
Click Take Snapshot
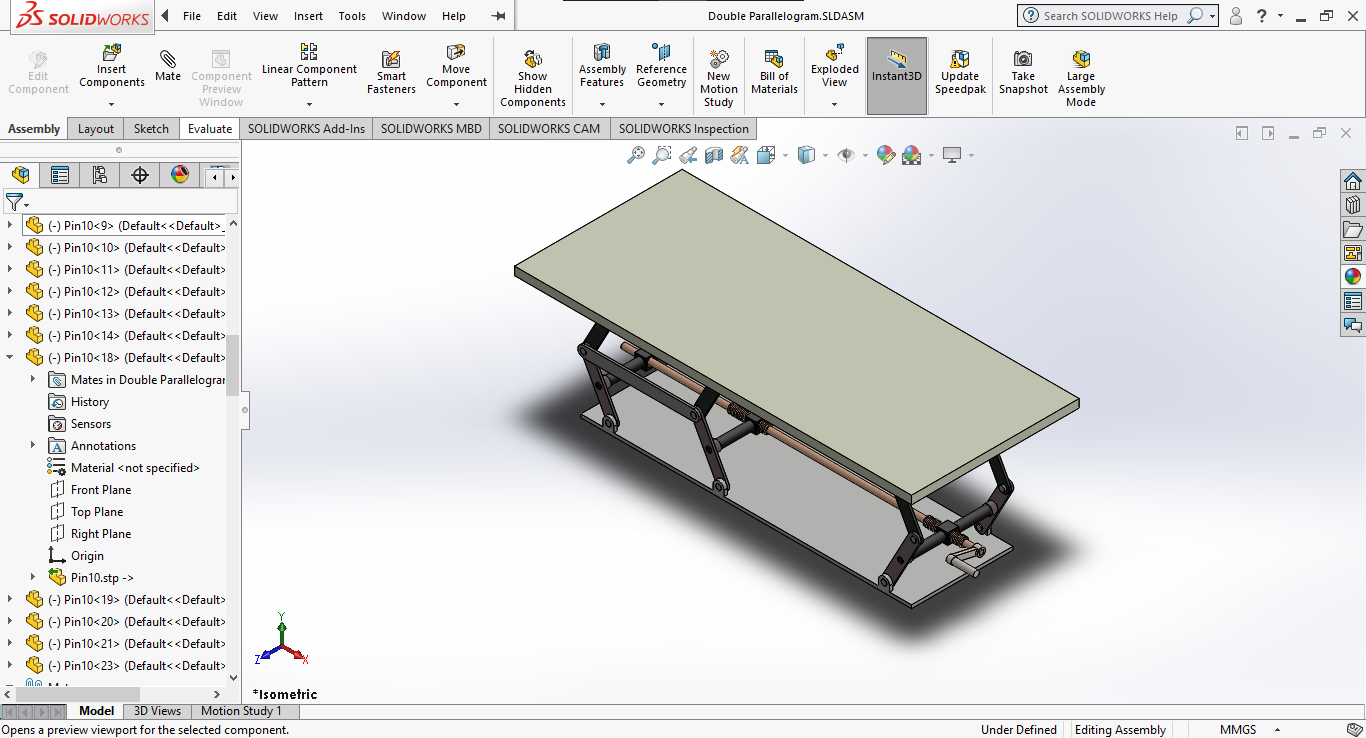[1023, 73]
